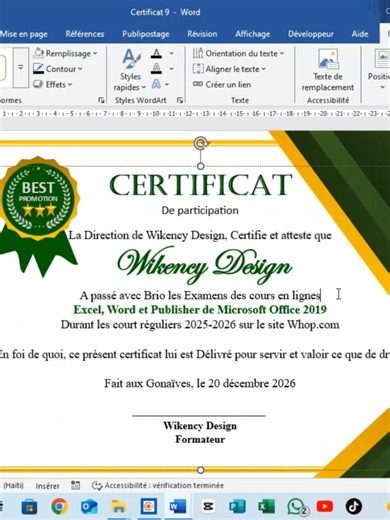Expand the shape styles gallery More arrow

[x=21, y=68]
